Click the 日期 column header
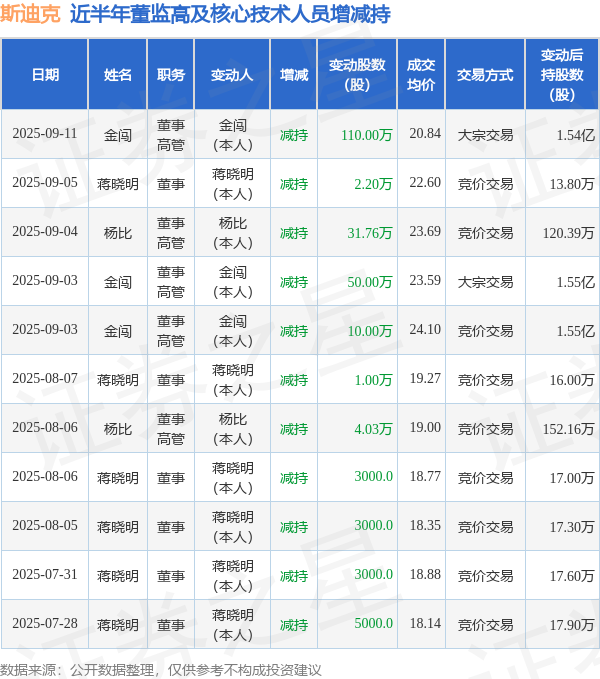600x679 pixels. (45, 74)
